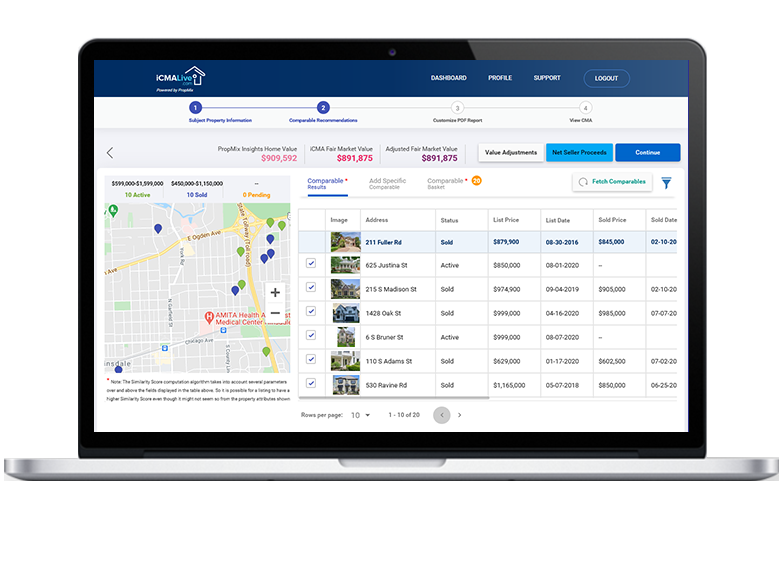Image resolution: width=783 pixels, height=562 pixels.
Task: Deselect the 530 Ravine Rd row checkbox
Action: [x=310, y=383]
